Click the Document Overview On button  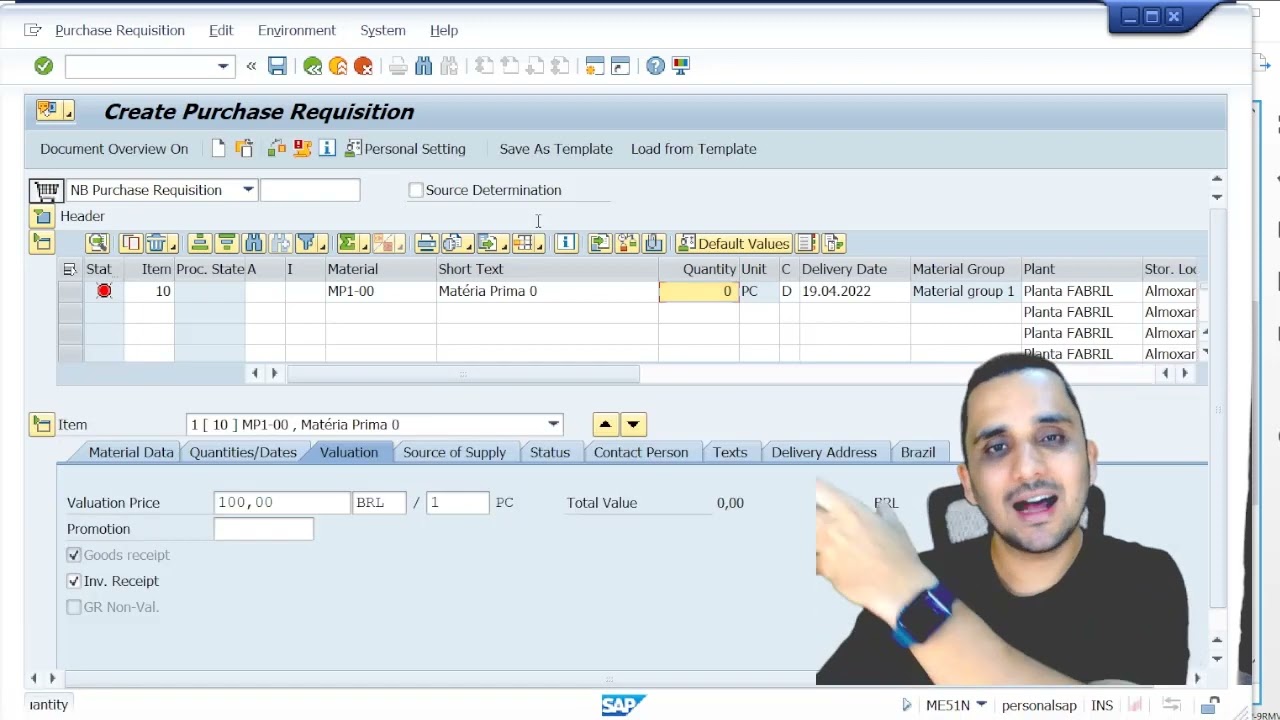[114, 149]
